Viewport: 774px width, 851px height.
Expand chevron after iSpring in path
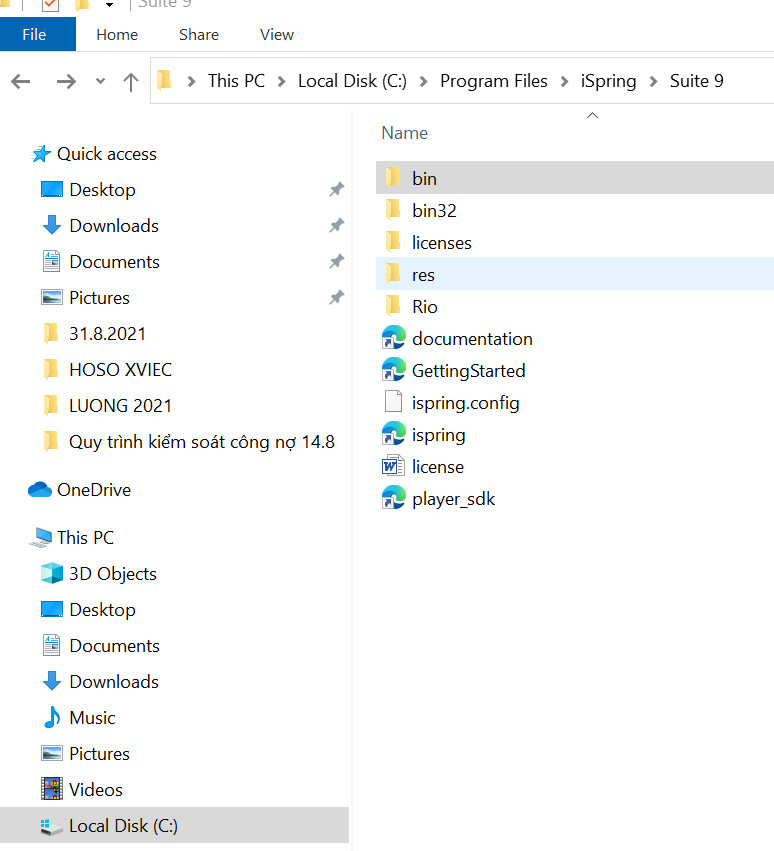(x=654, y=81)
